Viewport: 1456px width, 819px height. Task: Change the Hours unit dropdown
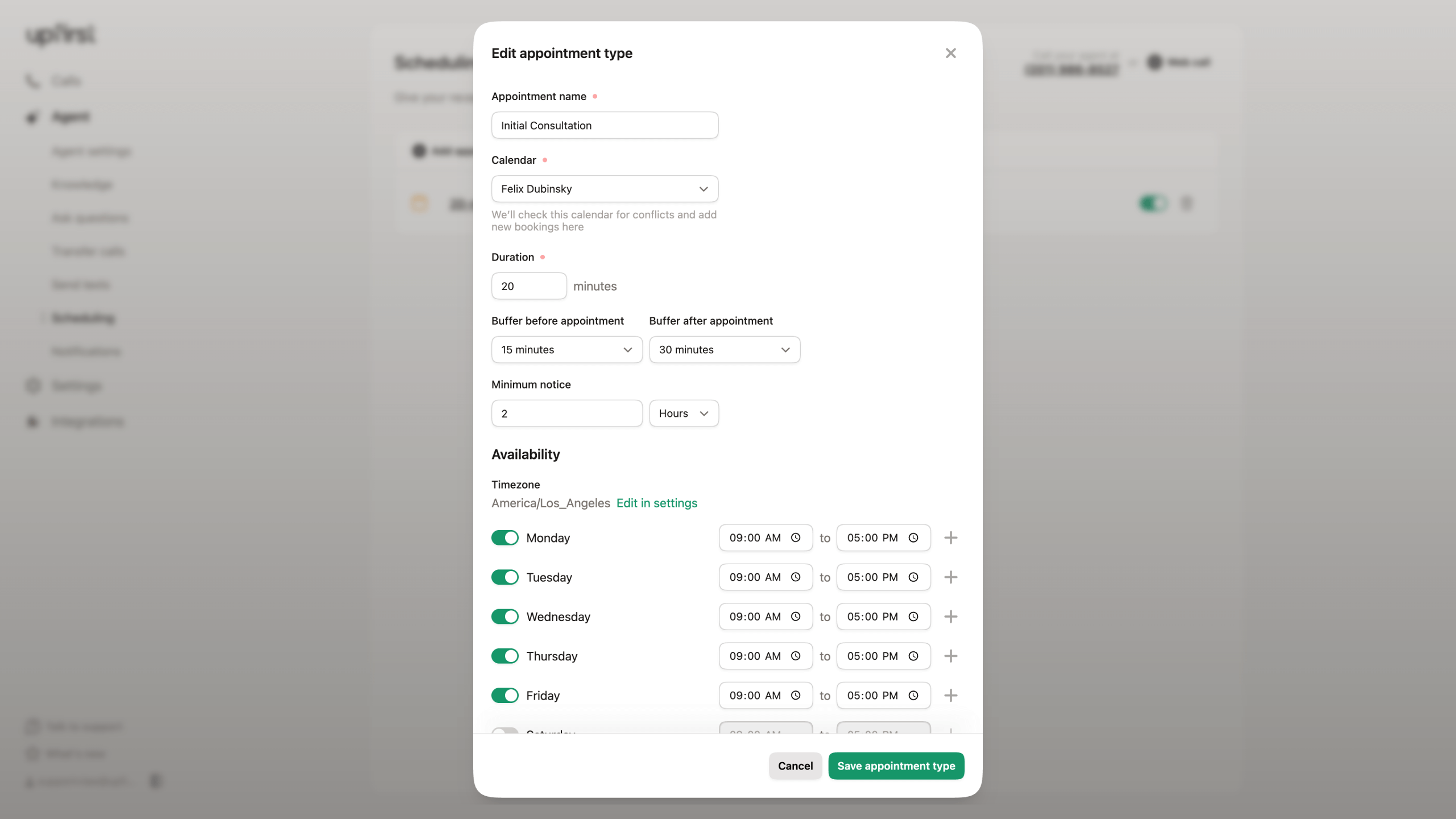click(684, 413)
